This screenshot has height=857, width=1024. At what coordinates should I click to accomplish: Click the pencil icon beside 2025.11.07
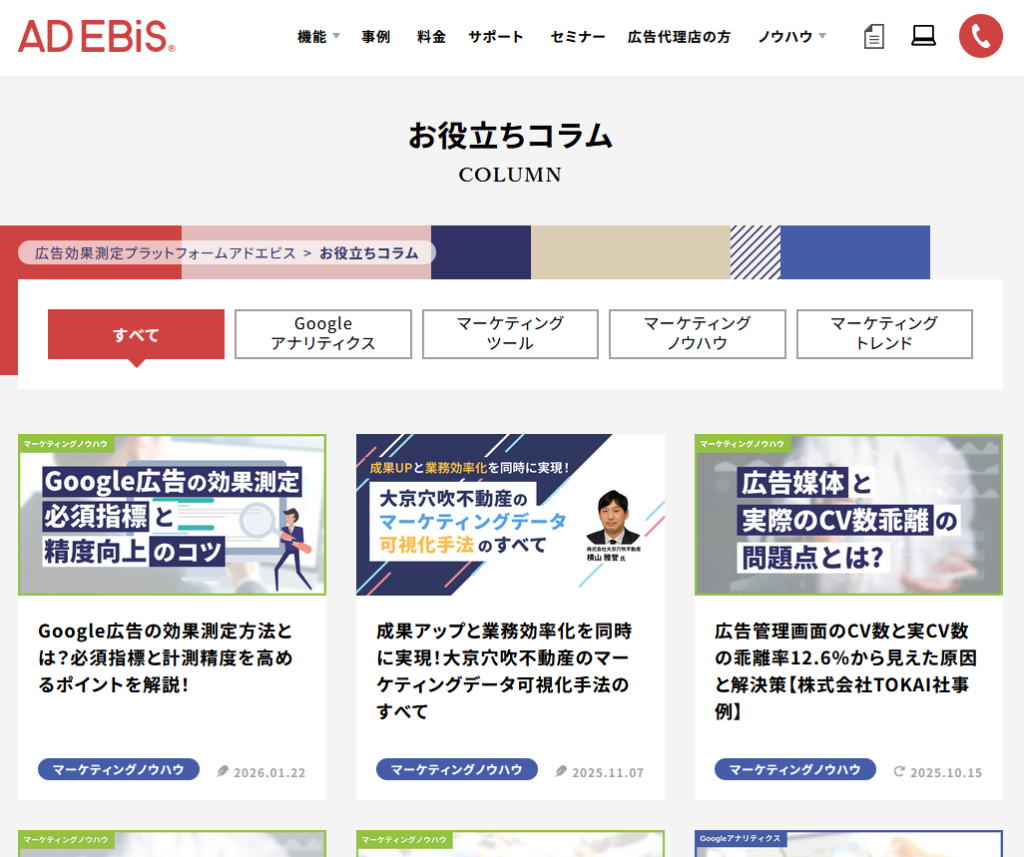click(559, 771)
